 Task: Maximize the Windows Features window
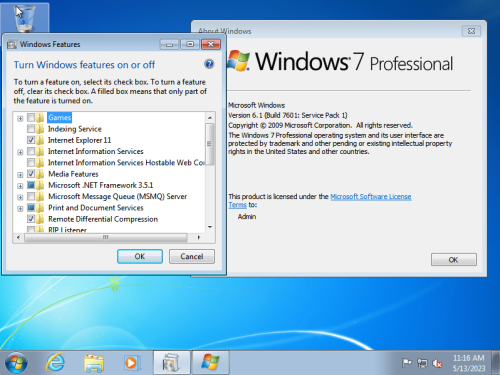pos(190,44)
